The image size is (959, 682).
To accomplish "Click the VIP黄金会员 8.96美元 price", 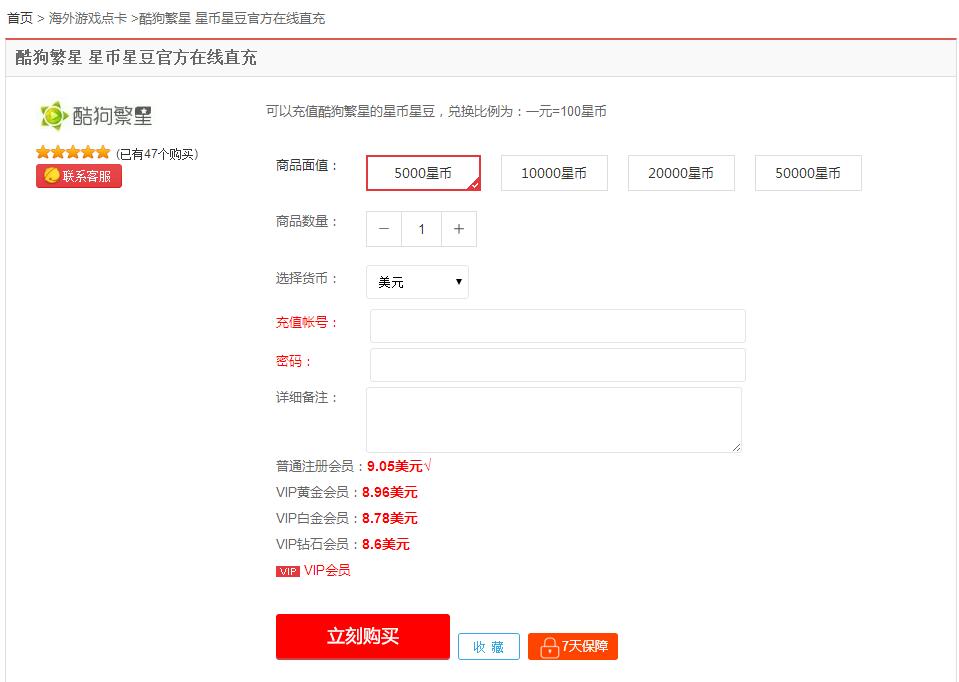I will (x=390, y=492).
